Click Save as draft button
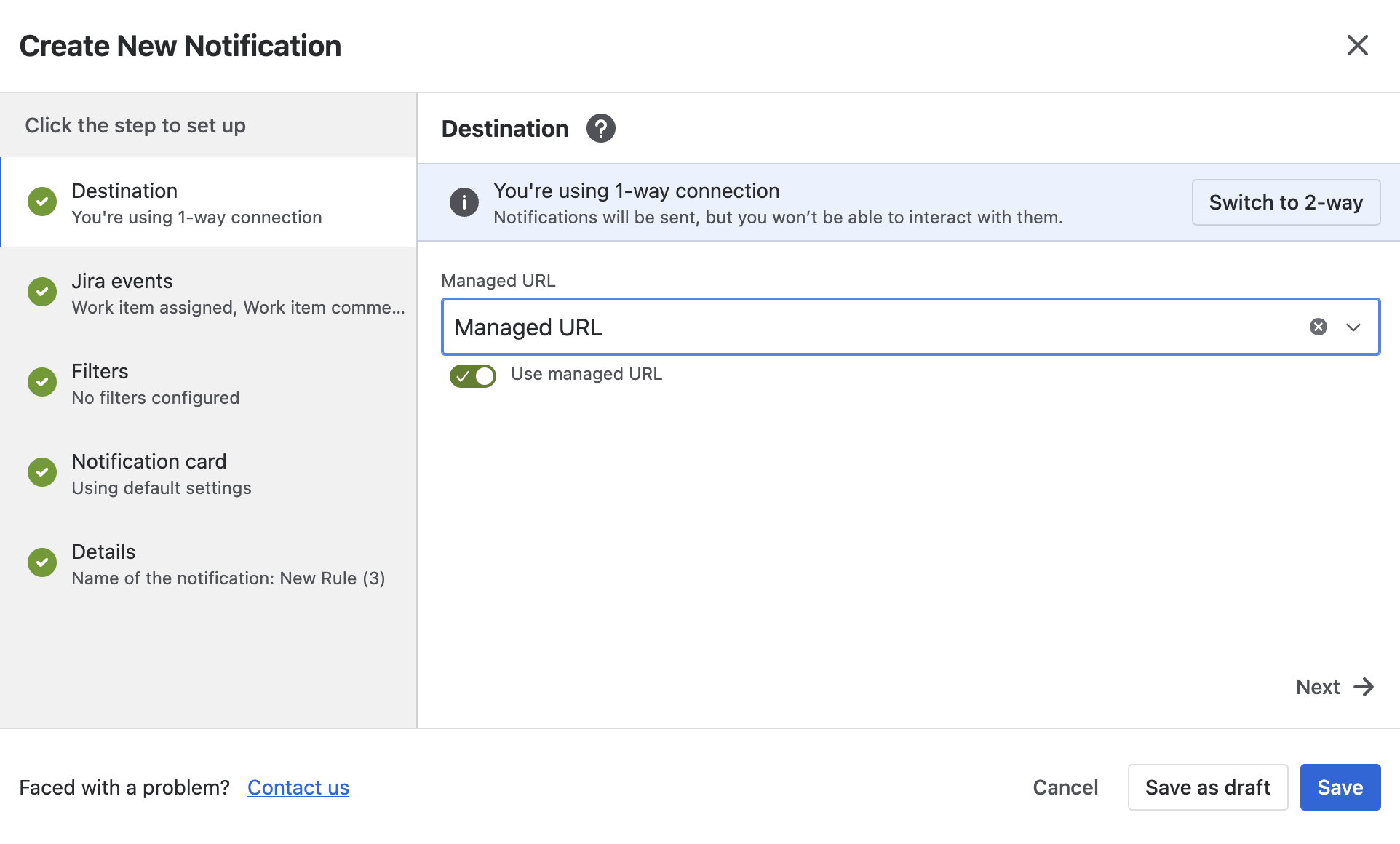The height and width of the screenshot is (844, 1400). (1208, 787)
